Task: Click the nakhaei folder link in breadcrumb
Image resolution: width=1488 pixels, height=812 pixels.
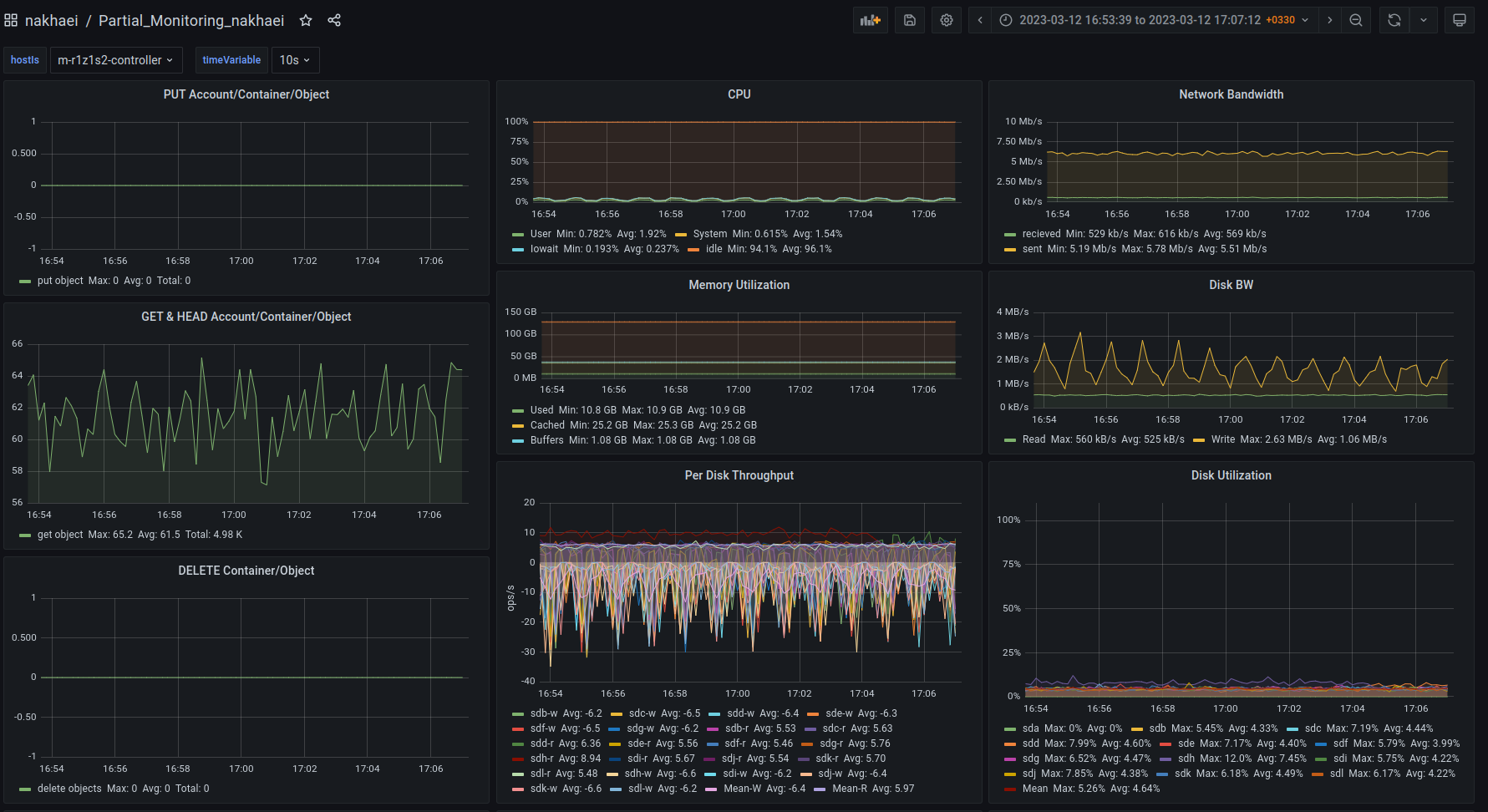Action: 52,20
